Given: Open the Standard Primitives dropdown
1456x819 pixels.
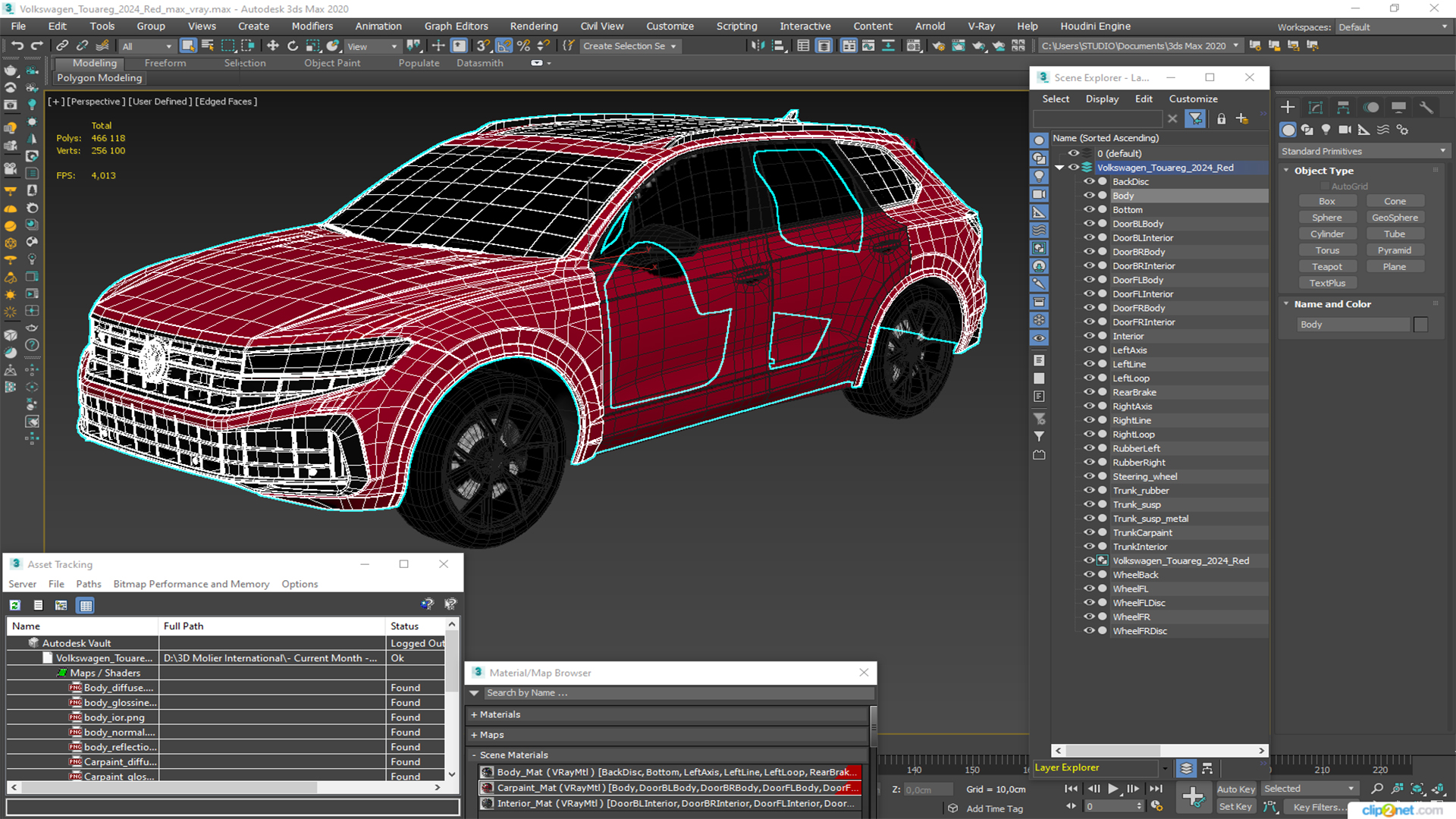Looking at the screenshot, I should click(x=1363, y=151).
